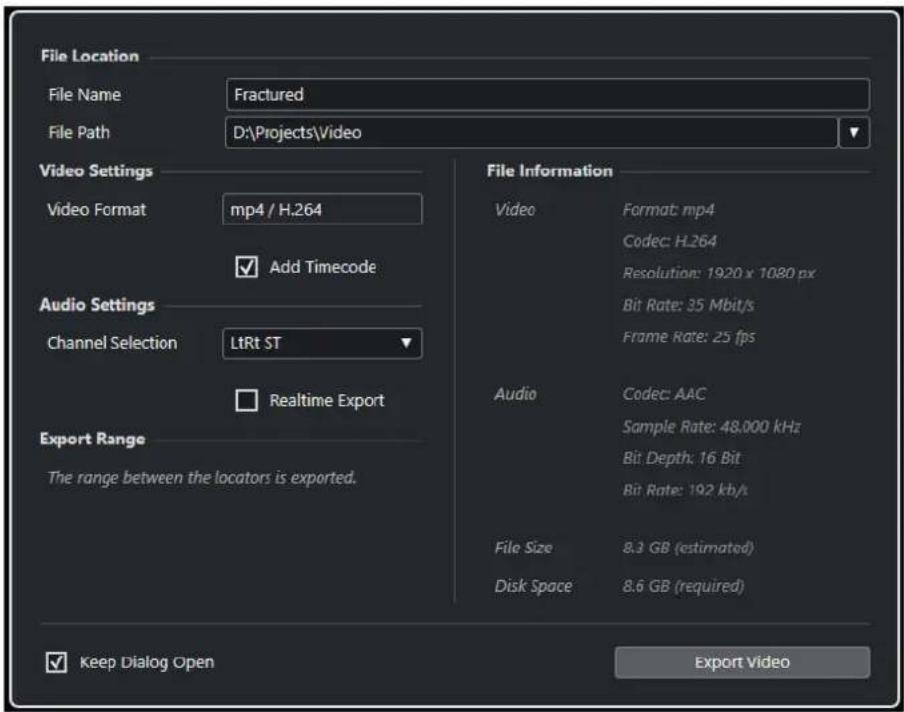Click the Export Video button
The height and width of the screenshot is (712, 904).
[x=742, y=662]
